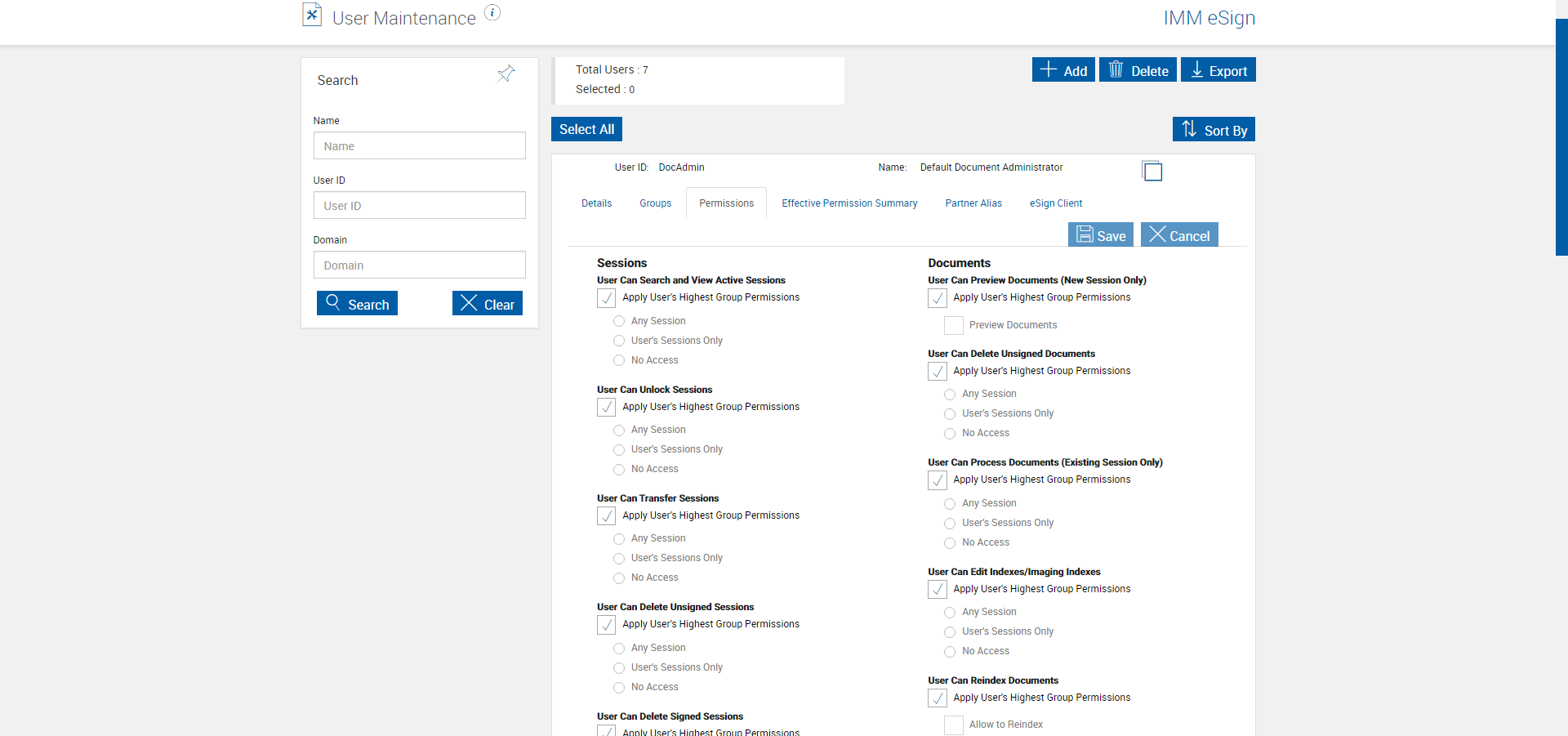Screen dimensions: 1568x736
Task: Open the Sort By options
Action: [x=1214, y=130]
